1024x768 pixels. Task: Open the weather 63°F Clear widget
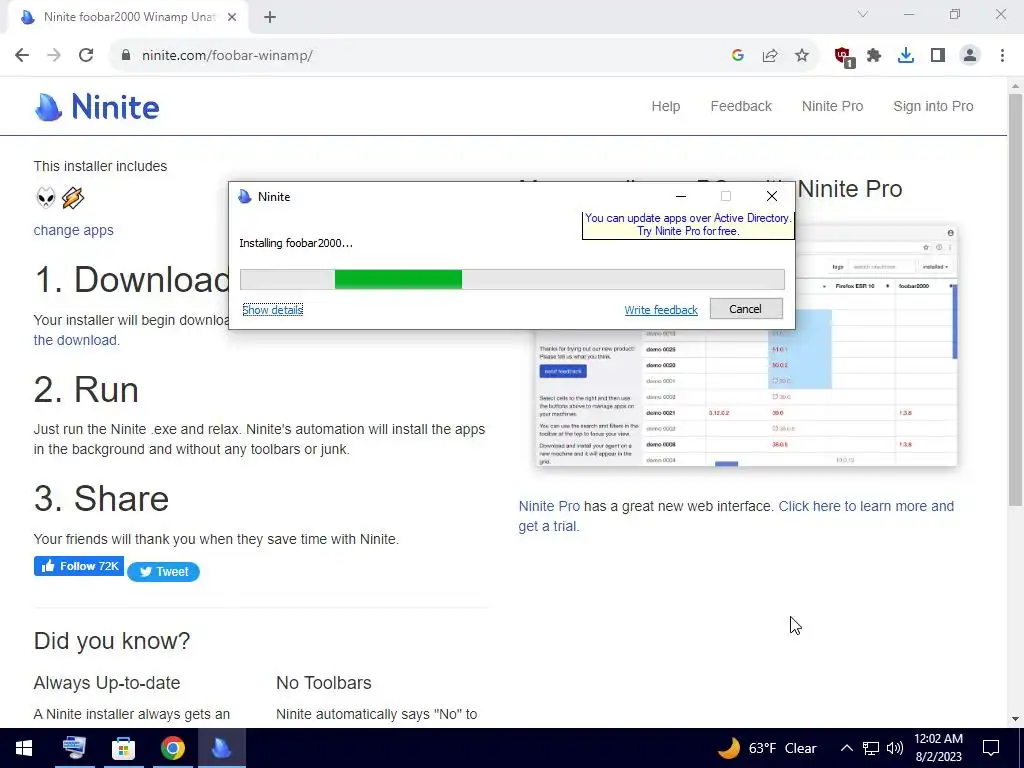(767, 748)
